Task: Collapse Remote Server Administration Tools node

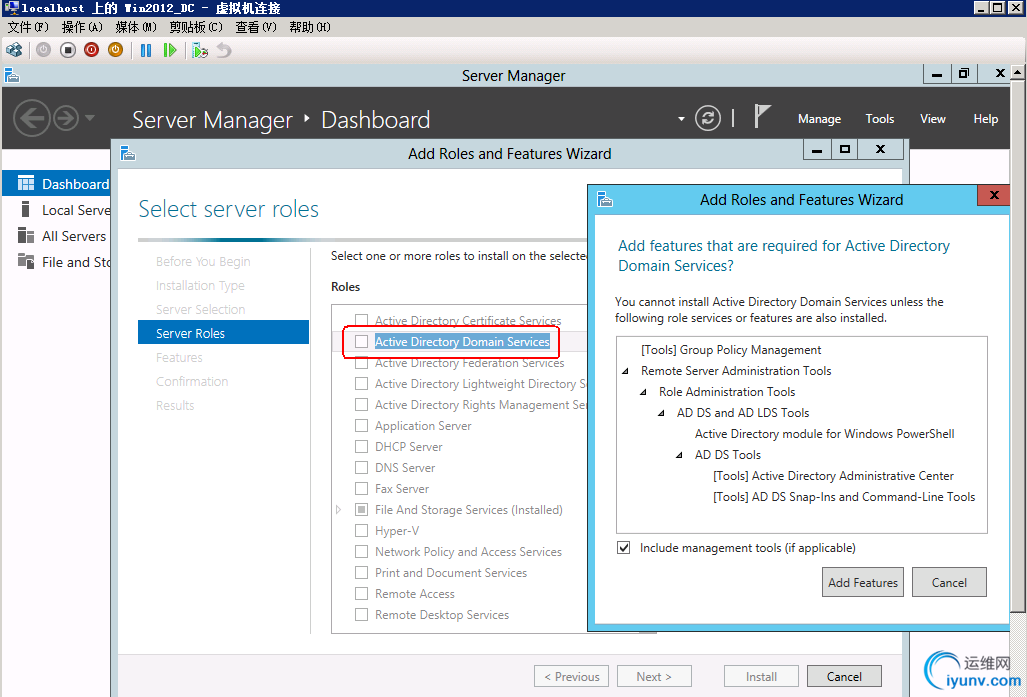Action: tap(626, 371)
